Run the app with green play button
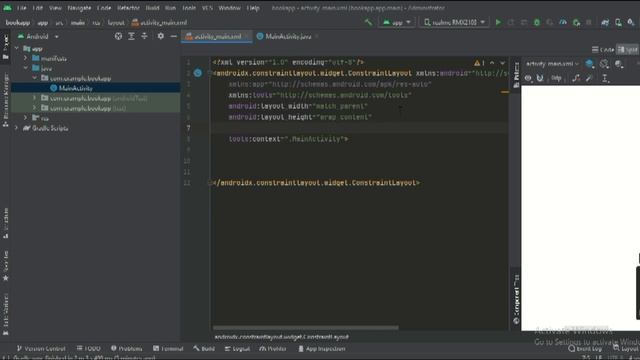Screen dimensions: 640x360 pos(498,22)
